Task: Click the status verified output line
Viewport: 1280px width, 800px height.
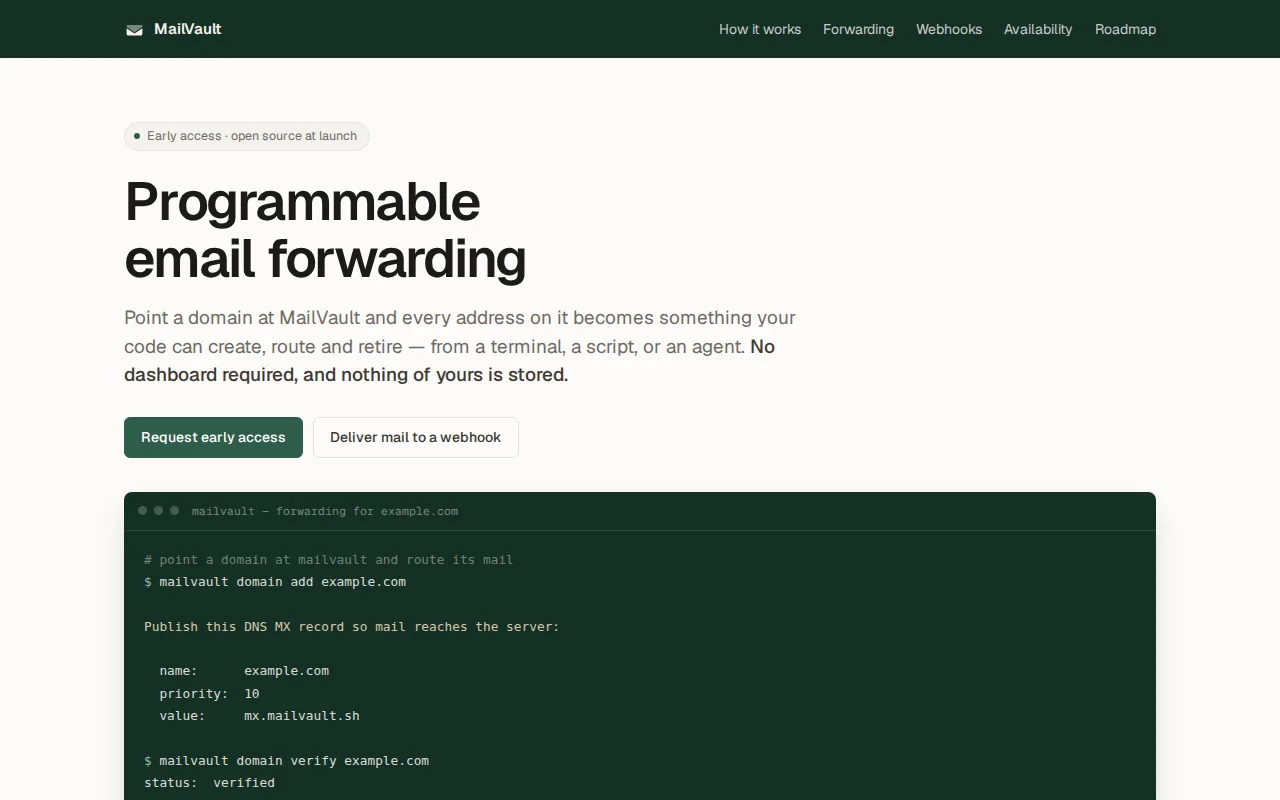Action: click(209, 783)
